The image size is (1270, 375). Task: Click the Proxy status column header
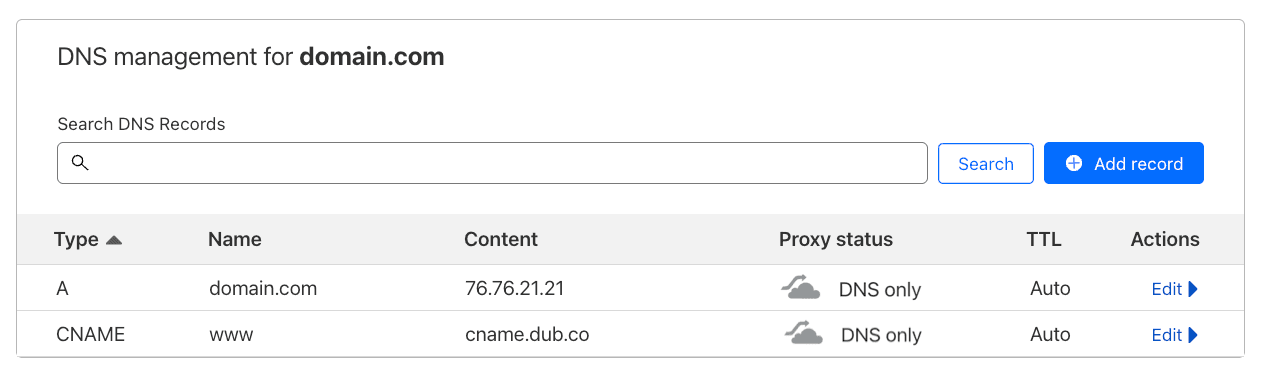pos(836,239)
